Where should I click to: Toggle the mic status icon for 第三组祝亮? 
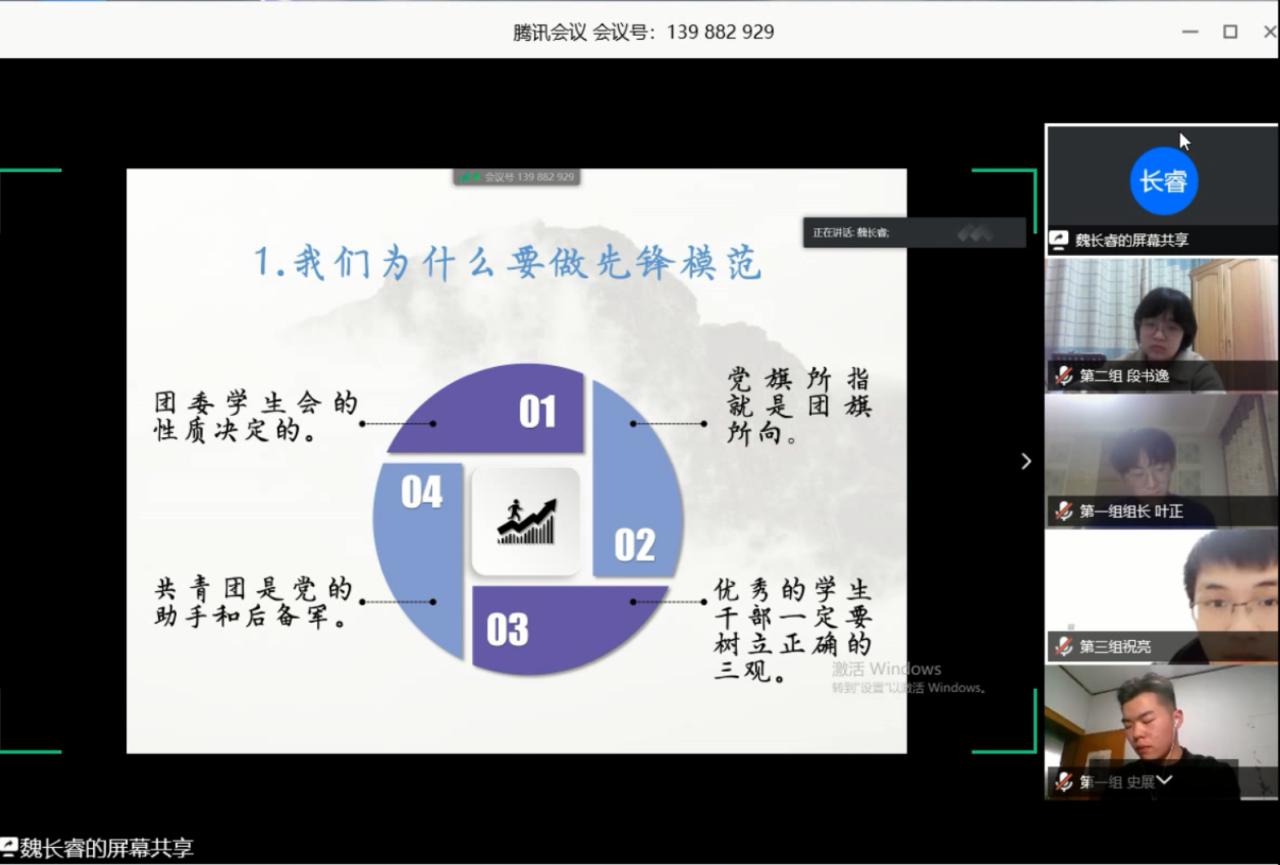click(x=1063, y=647)
